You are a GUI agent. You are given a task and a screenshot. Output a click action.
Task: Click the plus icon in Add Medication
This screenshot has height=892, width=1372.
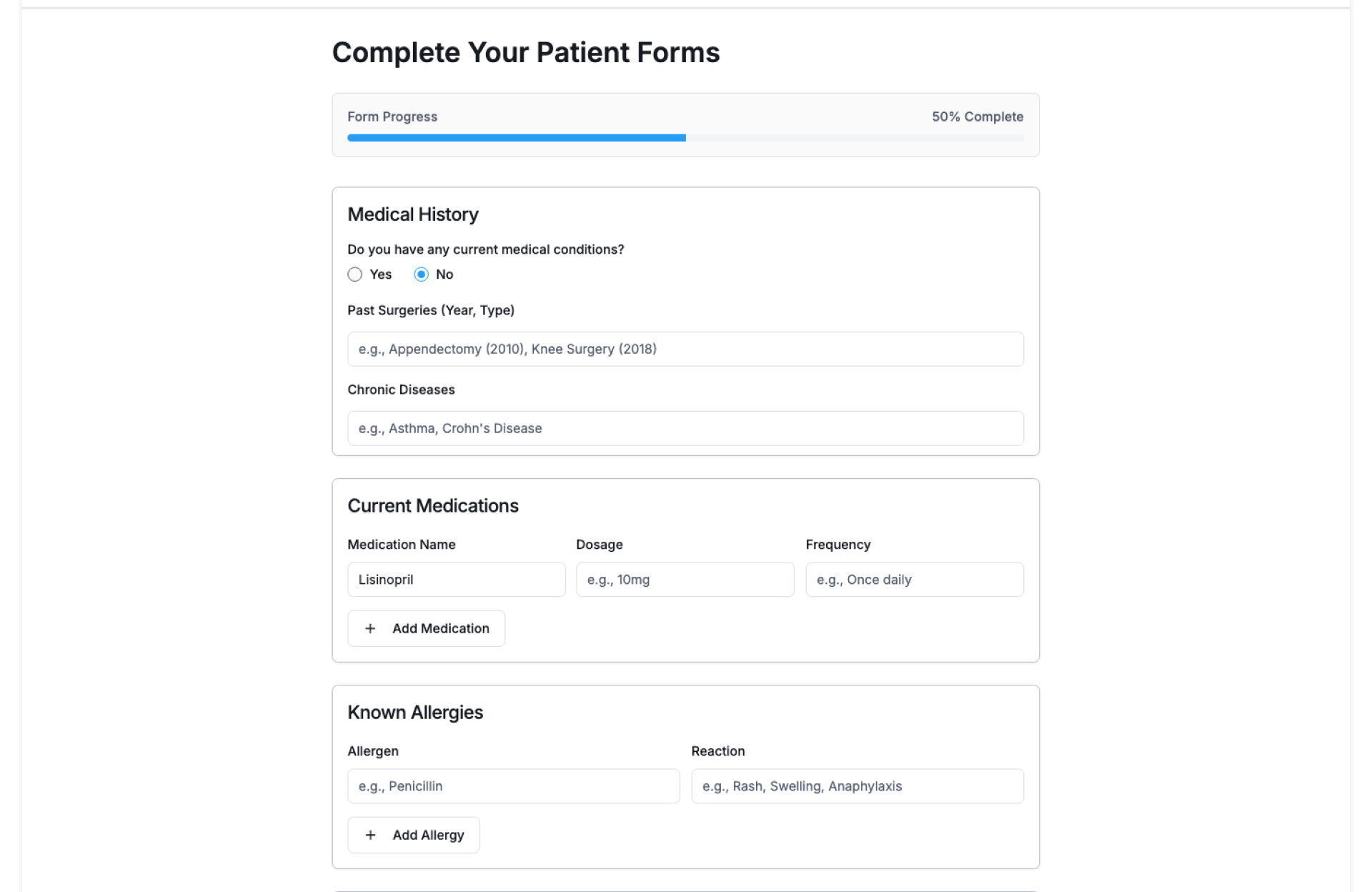point(370,628)
